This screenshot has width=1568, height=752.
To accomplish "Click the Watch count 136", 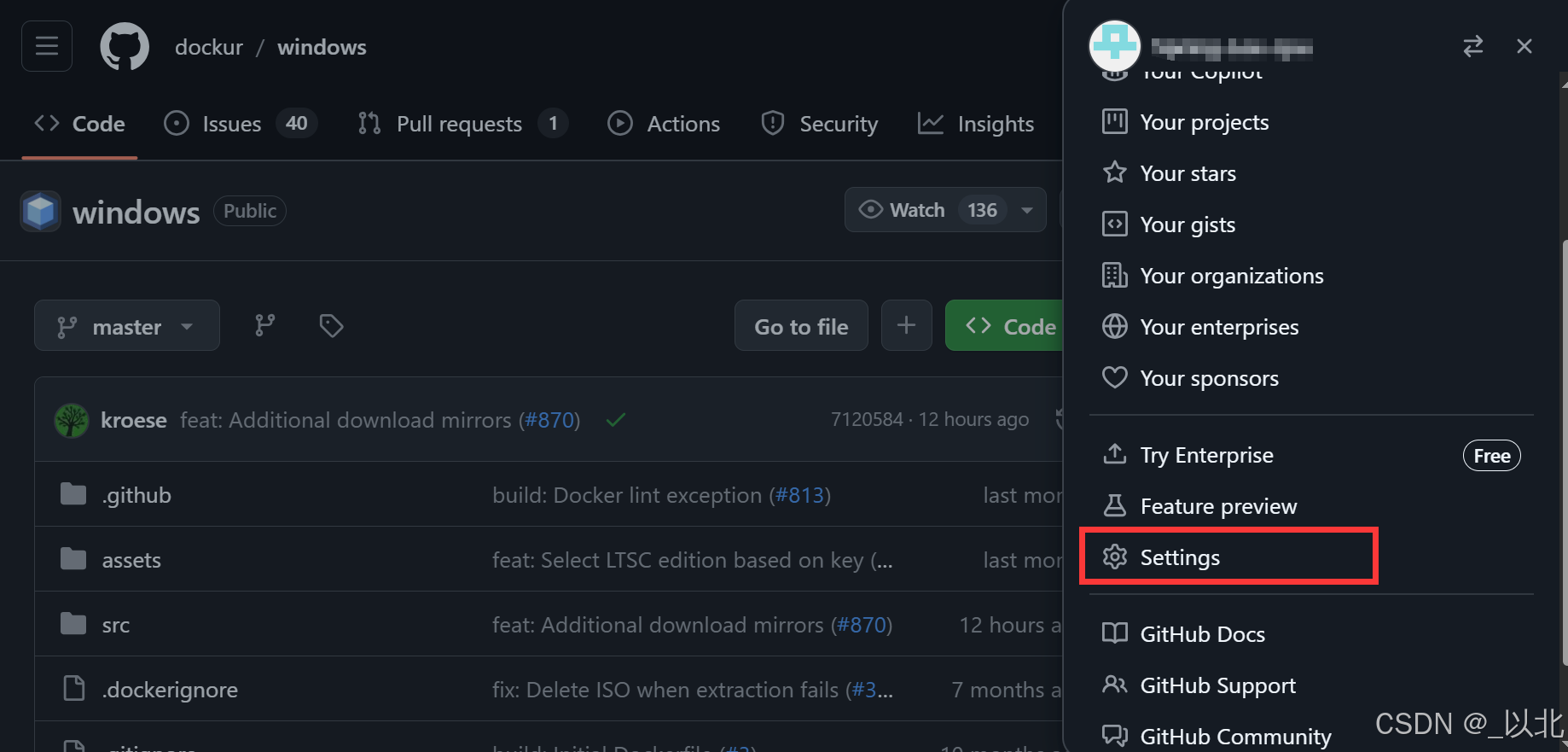I will (x=982, y=210).
